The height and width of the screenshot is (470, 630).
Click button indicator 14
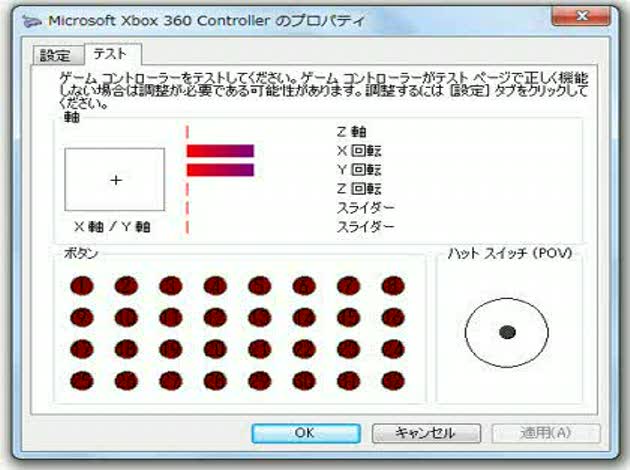point(304,318)
